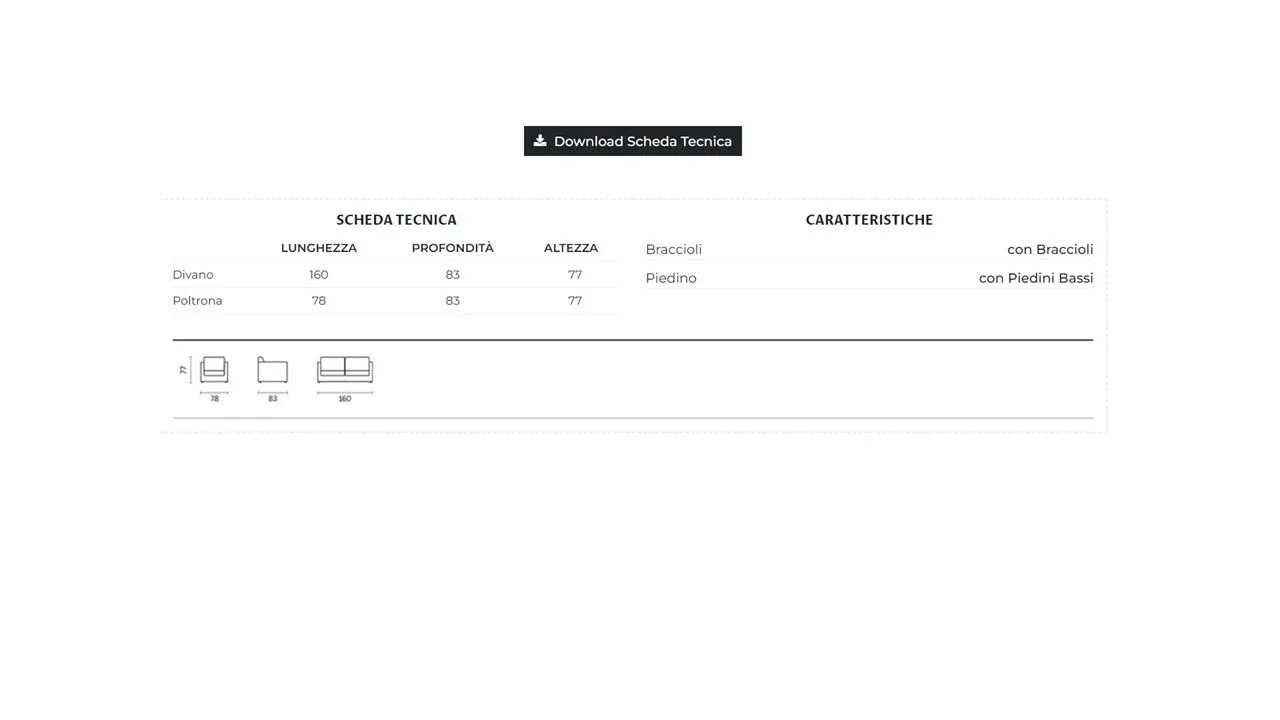The width and height of the screenshot is (1280, 720).
Task: Click the side-view depth diagram
Action: tap(272, 370)
